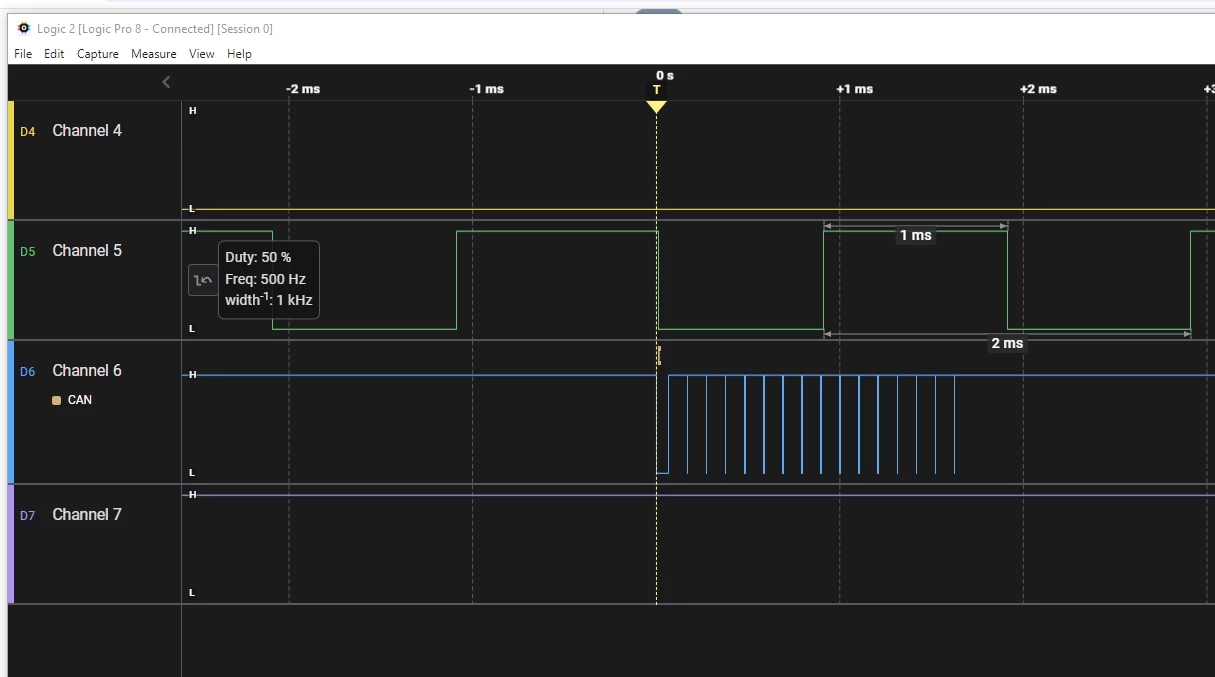Click the yellow Channel 4 color bar
This screenshot has height=677, width=1215.
[x=11, y=160]
